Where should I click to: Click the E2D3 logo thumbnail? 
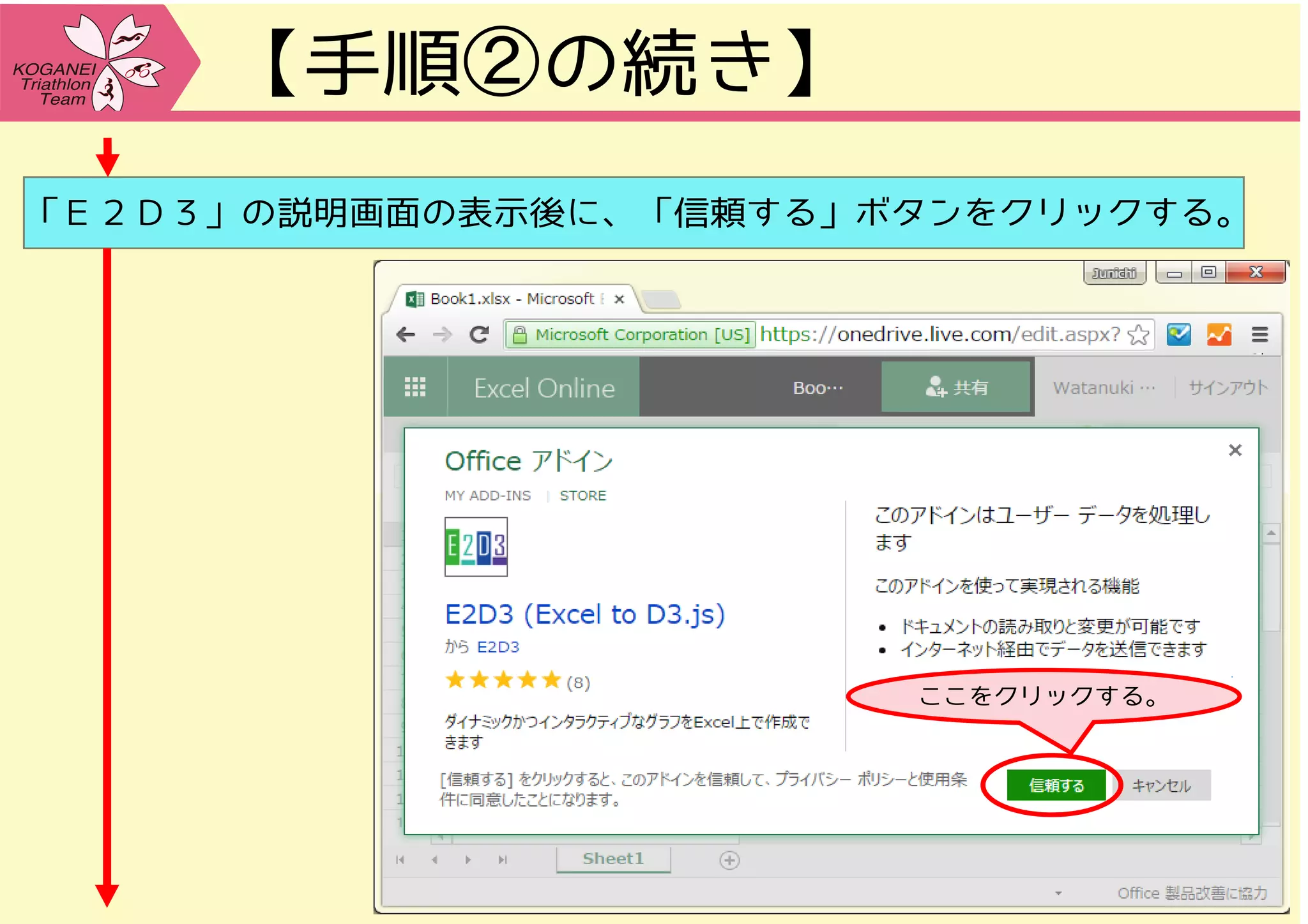click(x=476, y=547)
